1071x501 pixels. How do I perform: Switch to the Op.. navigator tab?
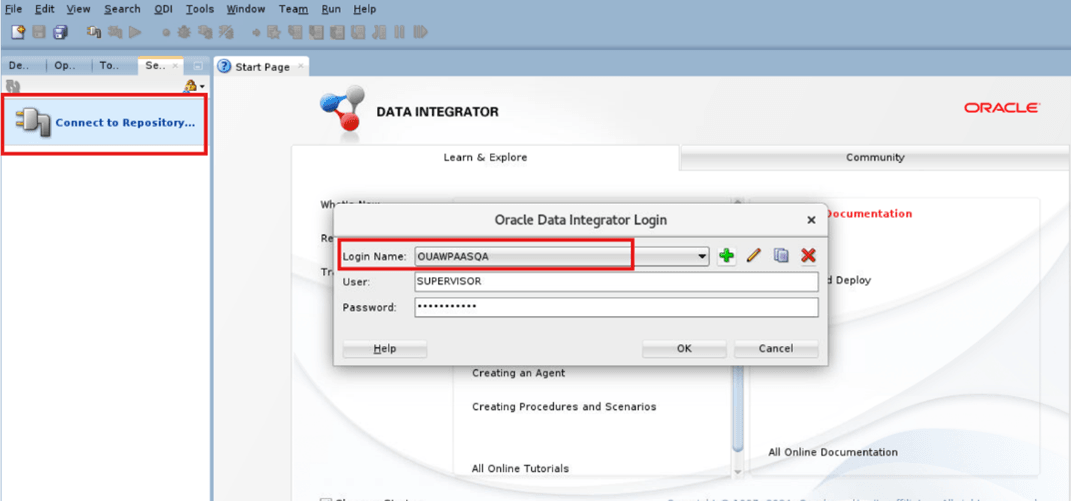coord(64,66)
